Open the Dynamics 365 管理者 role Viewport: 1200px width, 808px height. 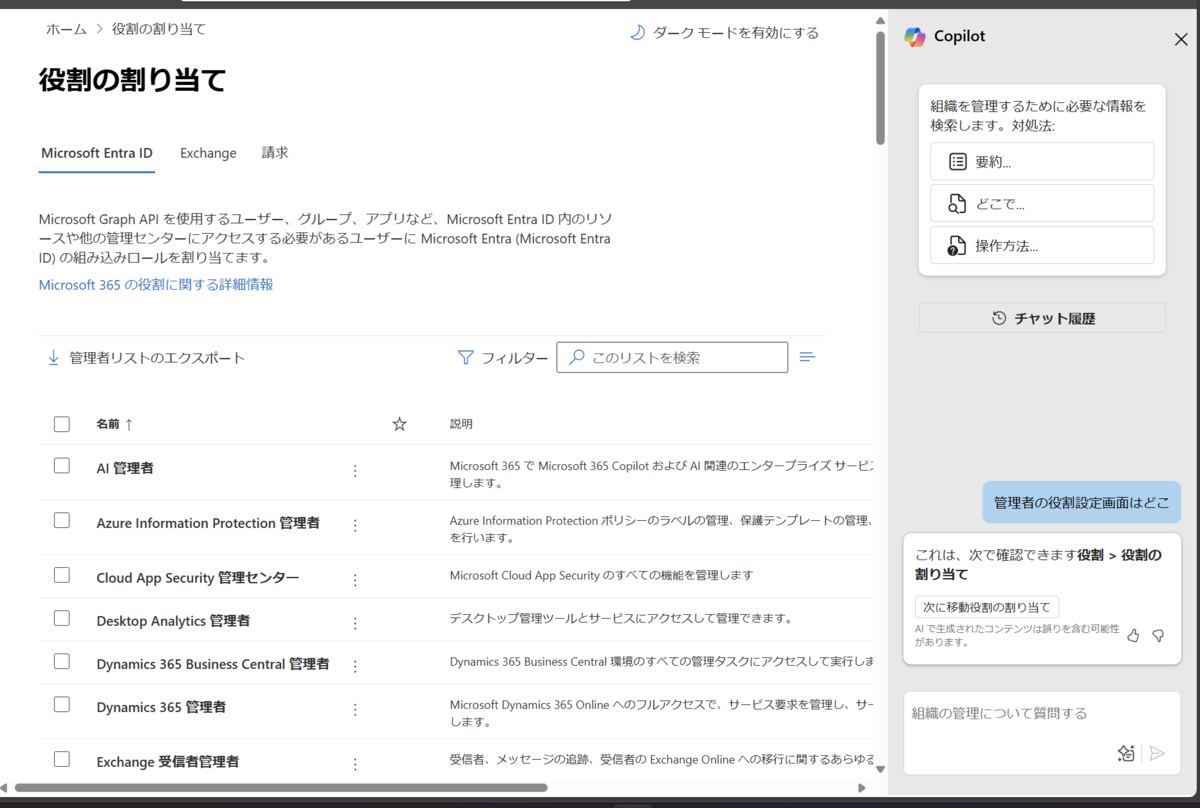pos(161,707)
